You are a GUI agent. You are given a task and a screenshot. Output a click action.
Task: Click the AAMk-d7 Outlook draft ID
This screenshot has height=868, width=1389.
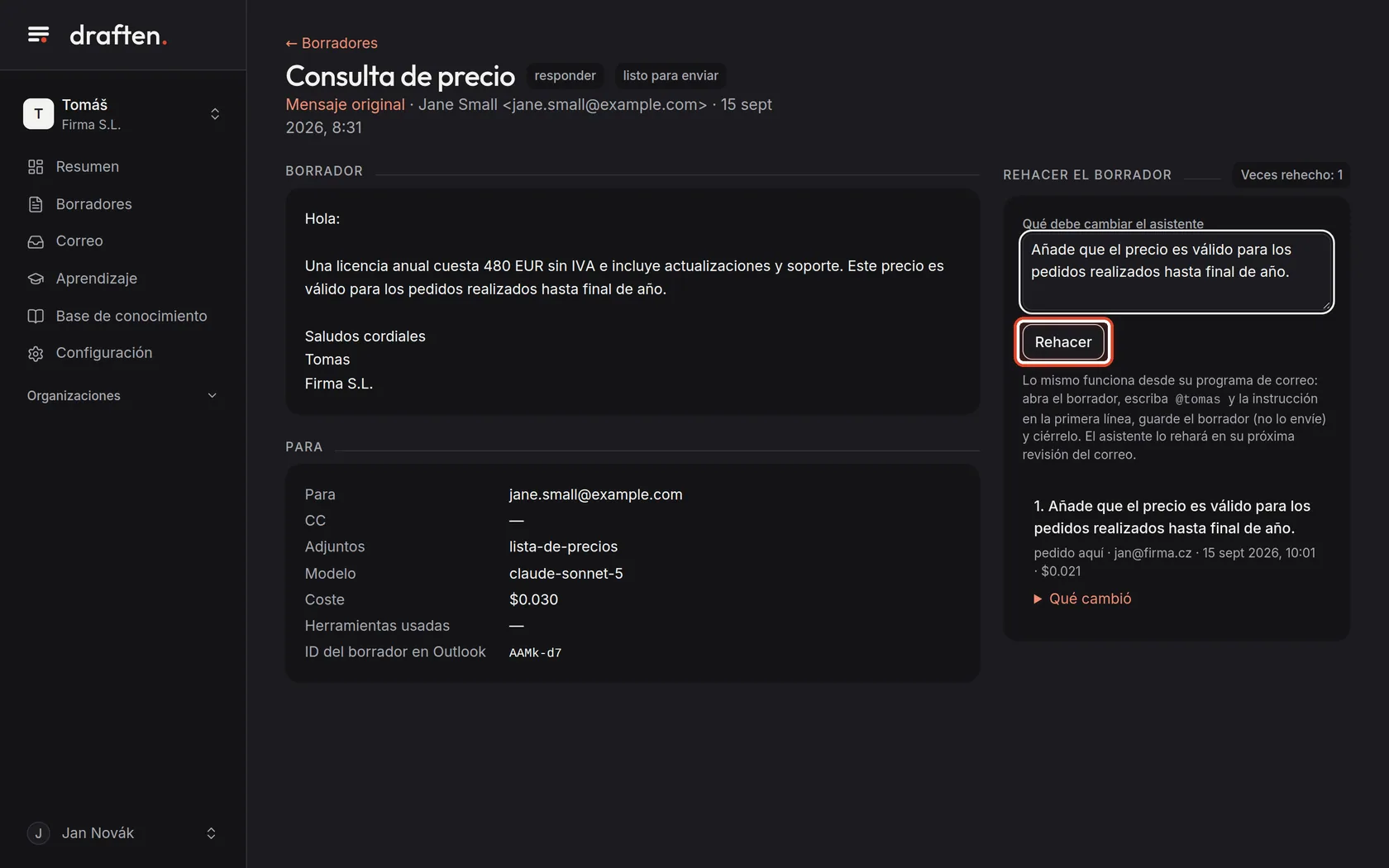[535, 653]
